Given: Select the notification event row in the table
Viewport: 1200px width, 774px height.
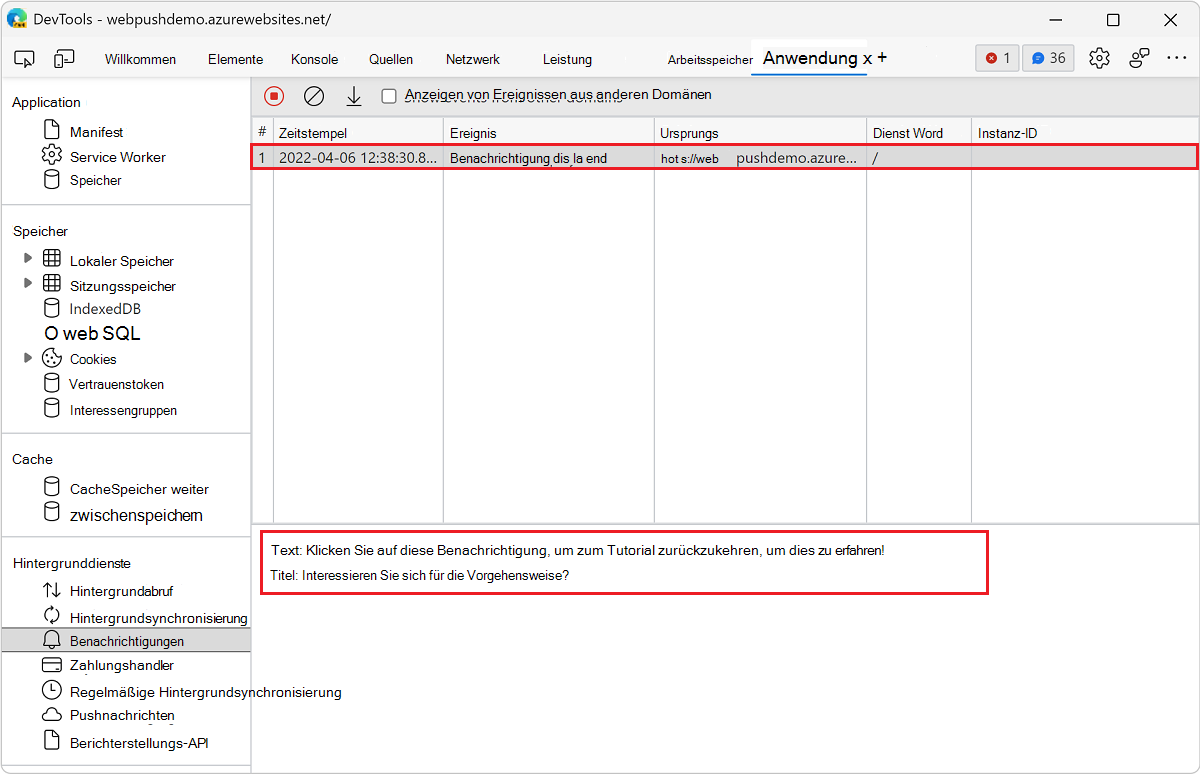Looking at the screenshot, I should (600, 157).
